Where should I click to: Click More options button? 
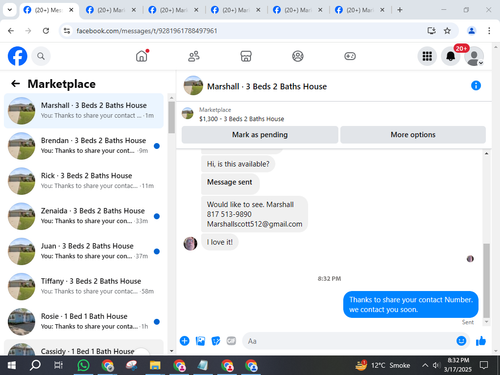click(413, 135)
